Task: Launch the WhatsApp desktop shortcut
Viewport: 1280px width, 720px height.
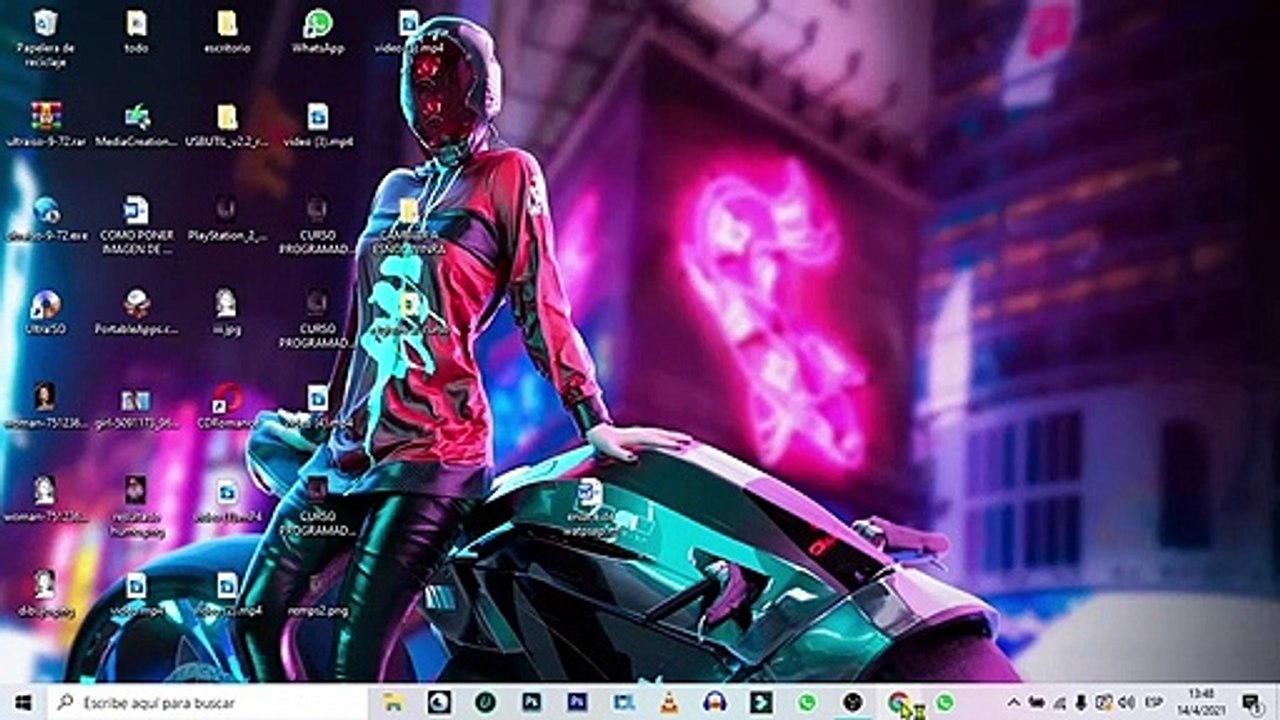Action: coord(318,31)
